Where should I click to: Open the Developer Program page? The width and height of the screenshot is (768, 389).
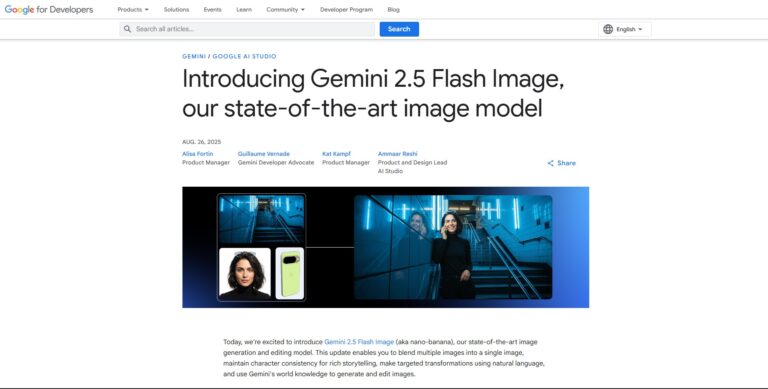[346, 9]
